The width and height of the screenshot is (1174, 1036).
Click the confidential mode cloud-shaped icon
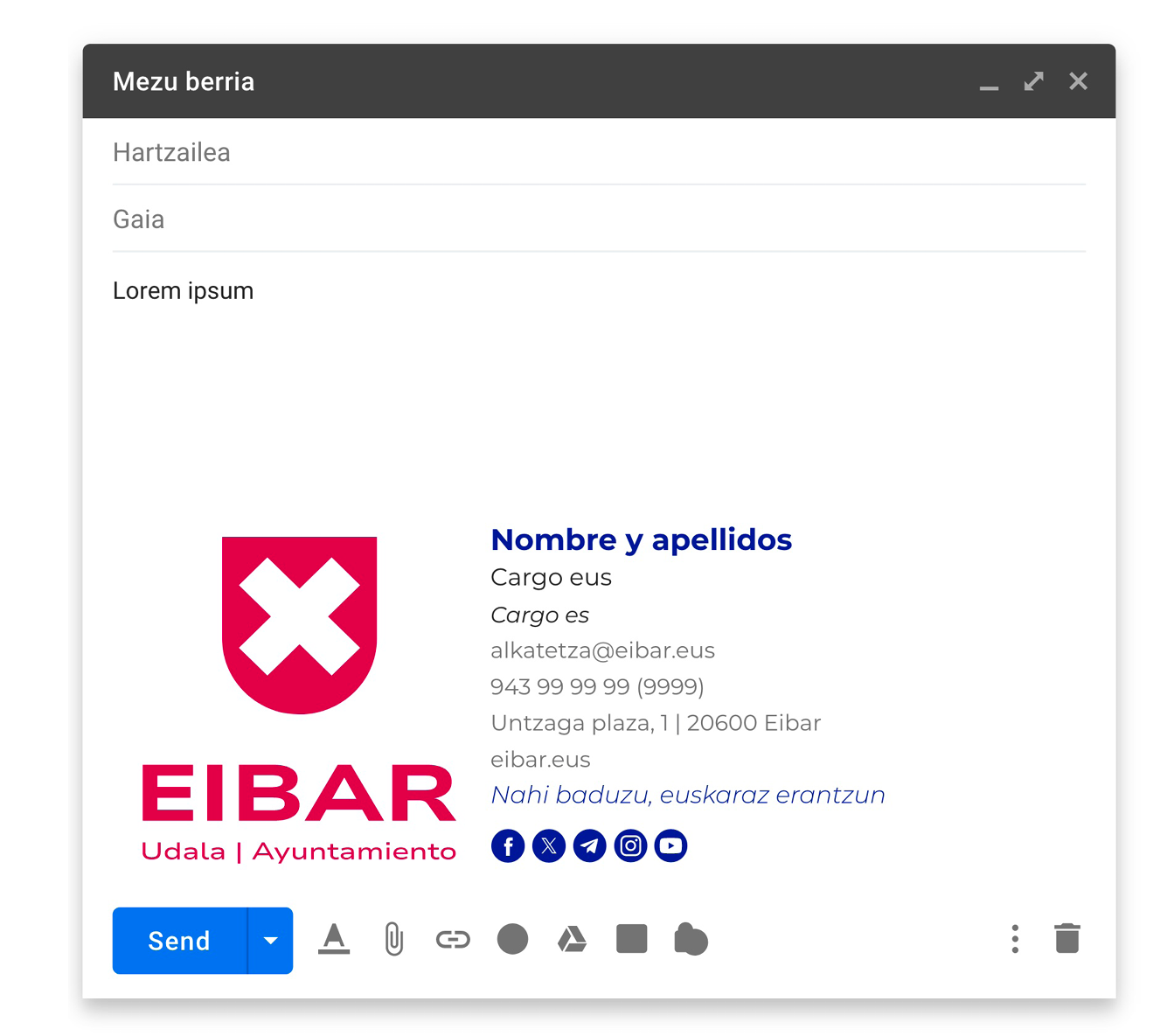pyautogui.click(x=691, y=940)
